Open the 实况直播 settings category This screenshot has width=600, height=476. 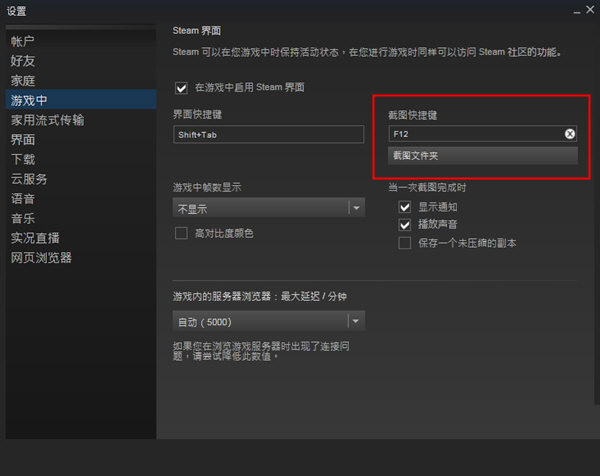pos(81,238)
